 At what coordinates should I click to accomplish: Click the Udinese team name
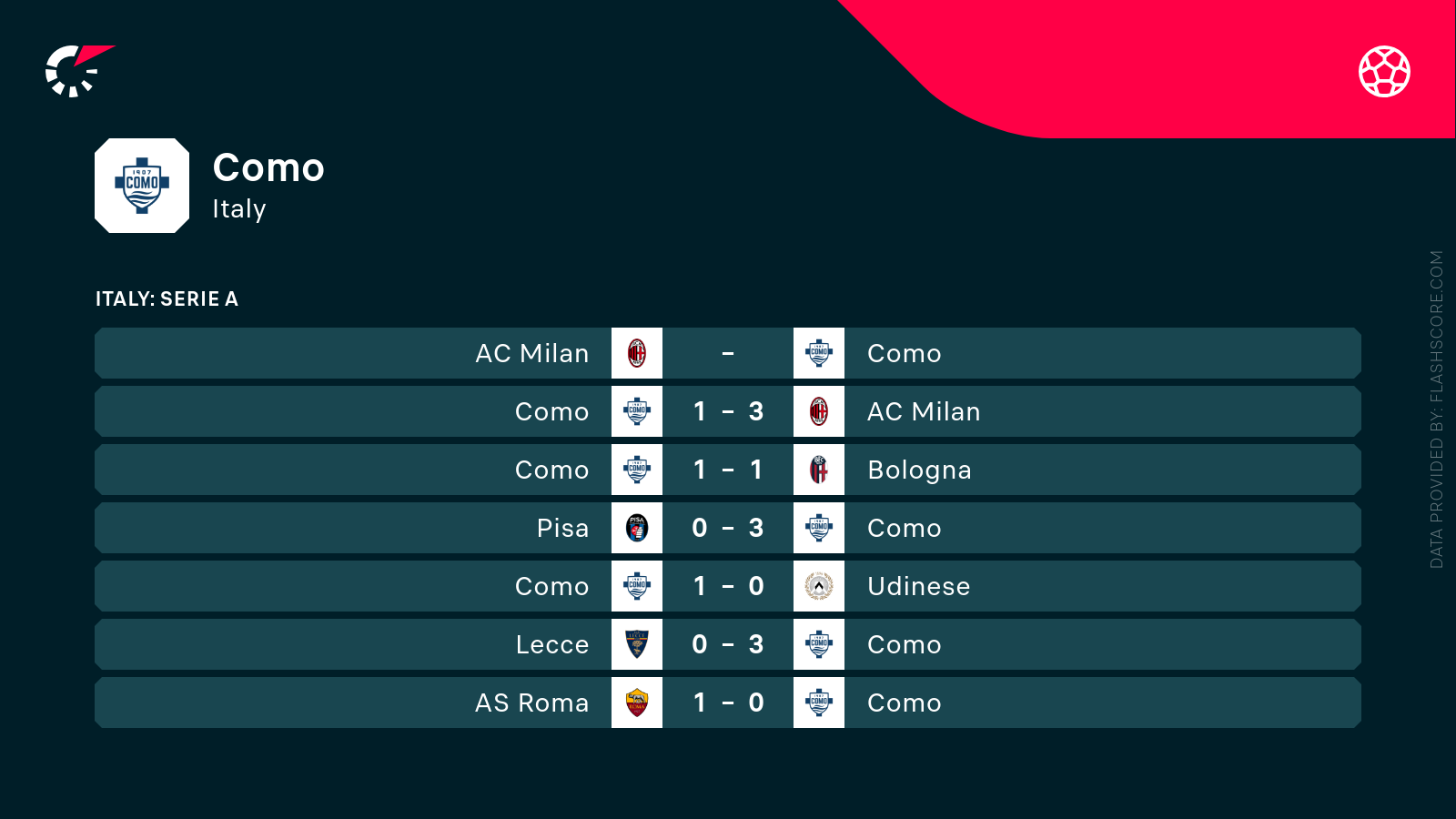pyautogui.click(x=918, y=586)
